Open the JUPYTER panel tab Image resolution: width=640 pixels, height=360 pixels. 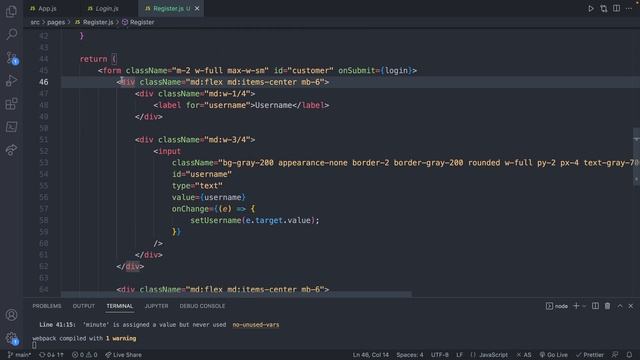click(156, 306)
